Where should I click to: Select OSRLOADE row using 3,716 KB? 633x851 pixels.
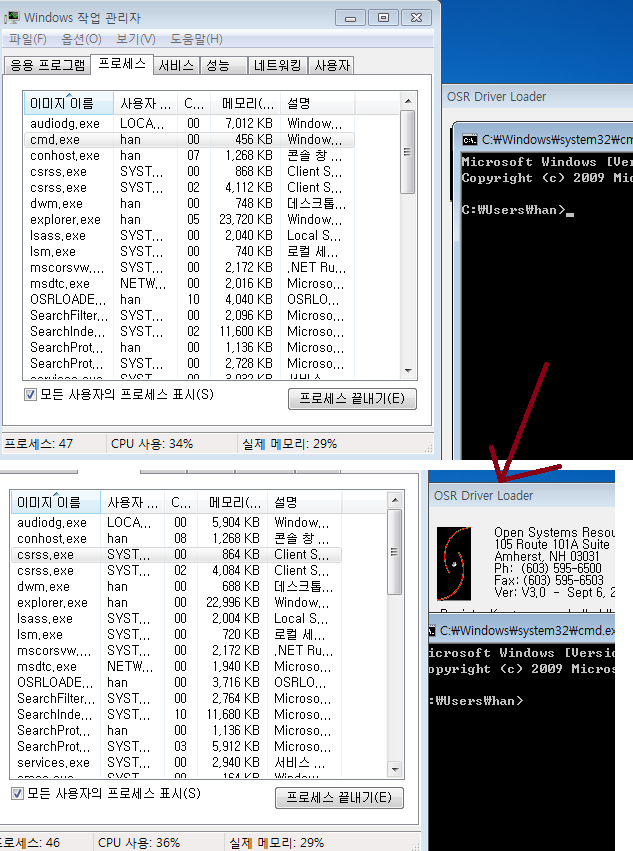(x=176, y=682)
